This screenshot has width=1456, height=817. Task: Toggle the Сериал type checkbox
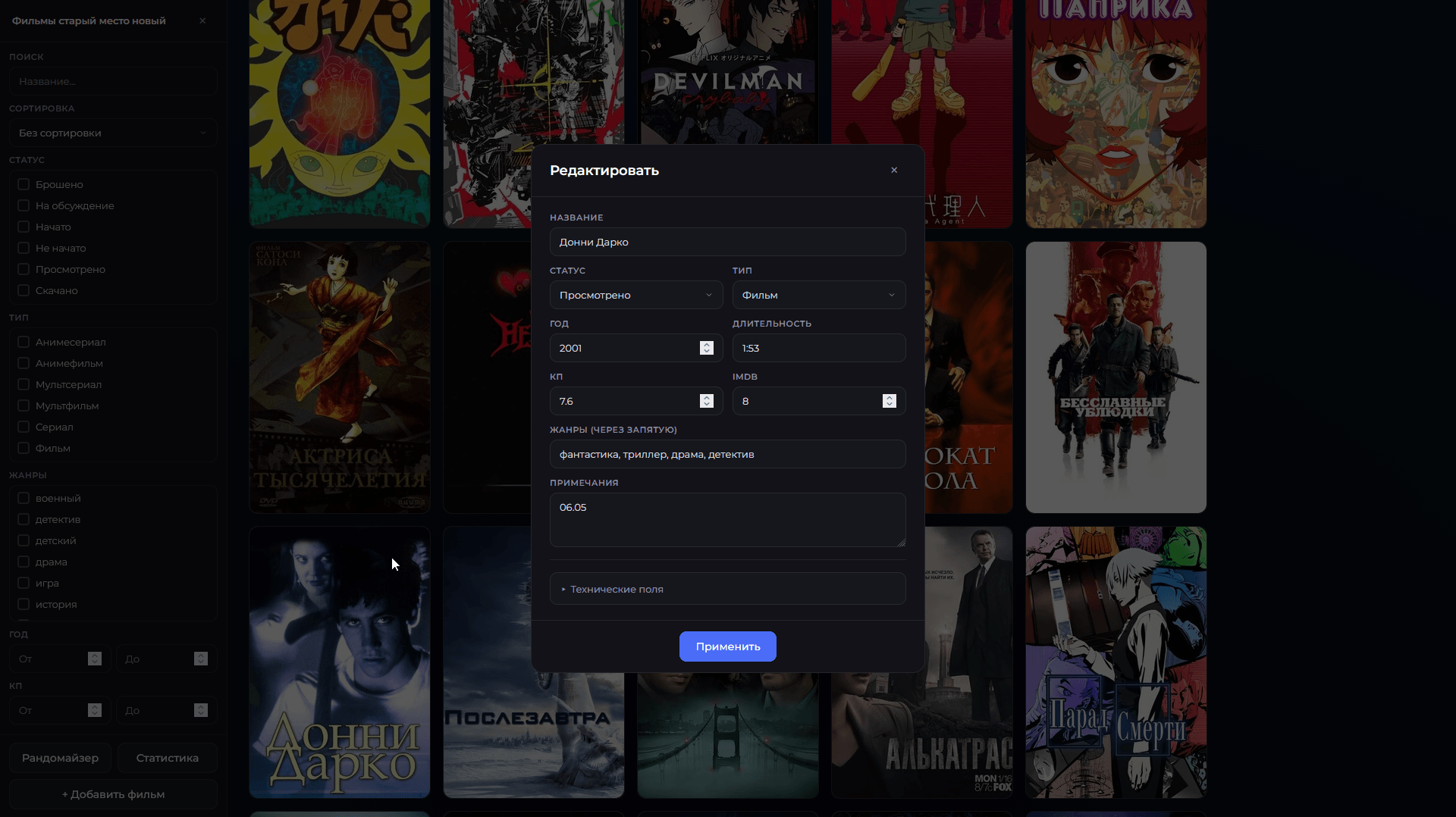tap(24, 427)
